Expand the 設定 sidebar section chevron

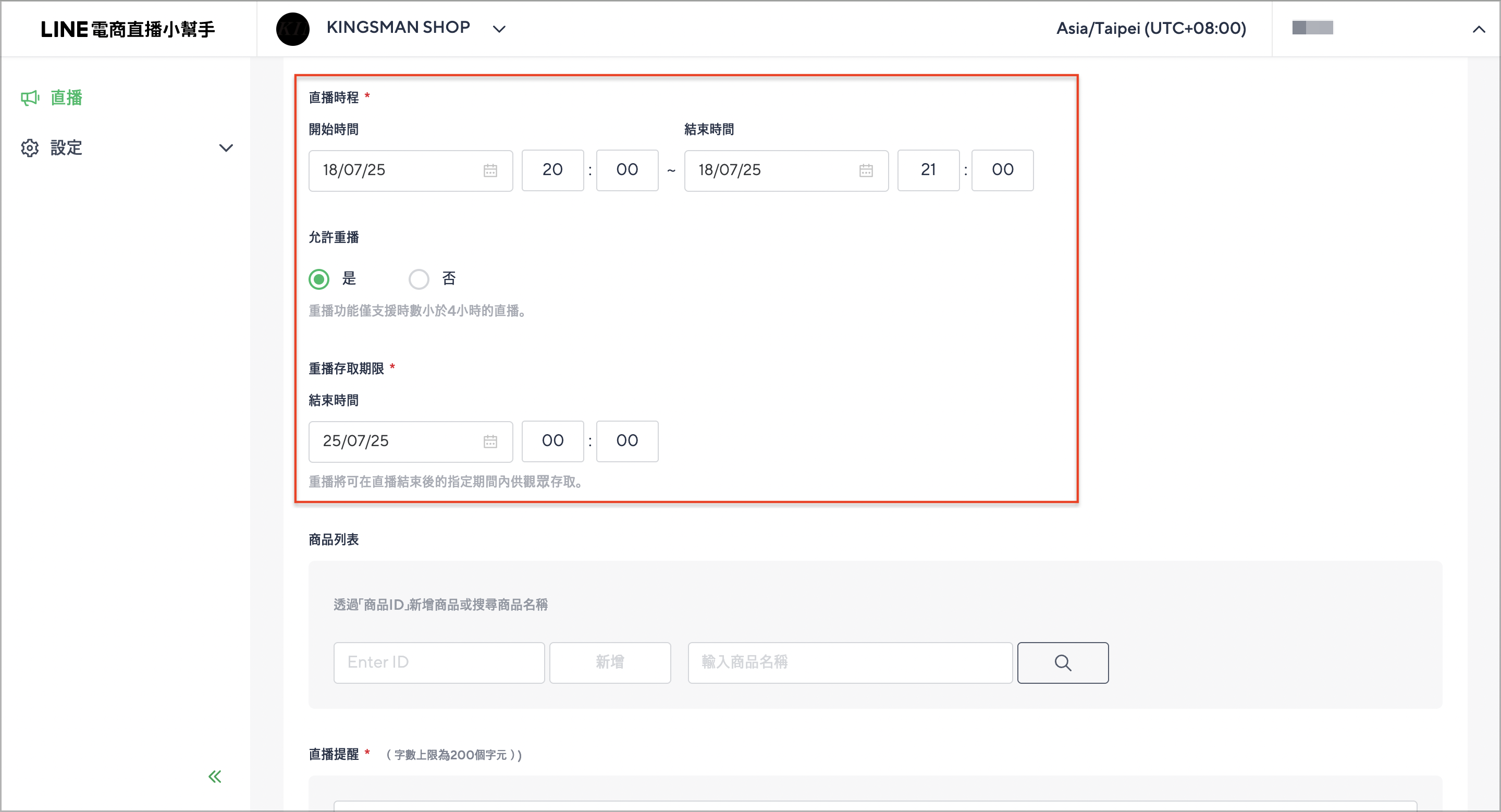tap(226, 148)
